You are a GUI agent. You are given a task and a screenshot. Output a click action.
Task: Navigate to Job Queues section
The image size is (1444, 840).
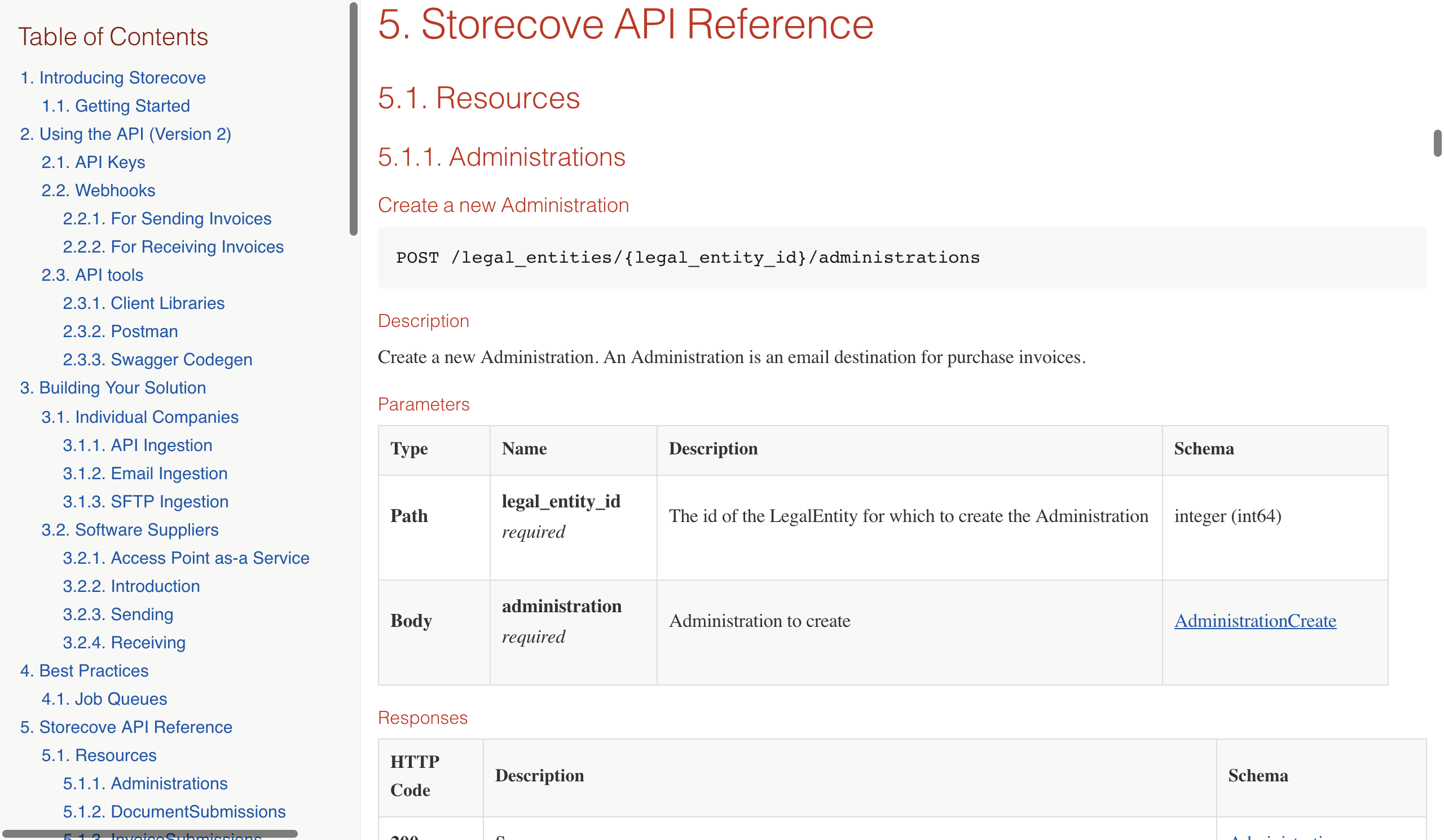click(x=104, y=698)
